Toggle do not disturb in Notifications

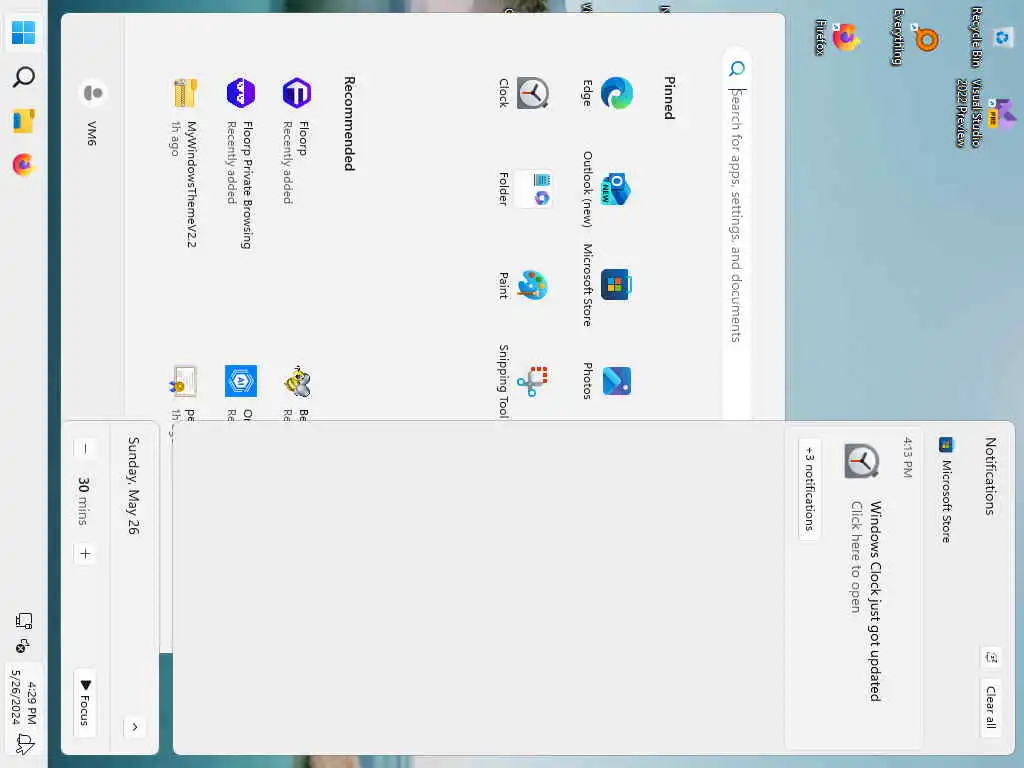pos(991,658)
